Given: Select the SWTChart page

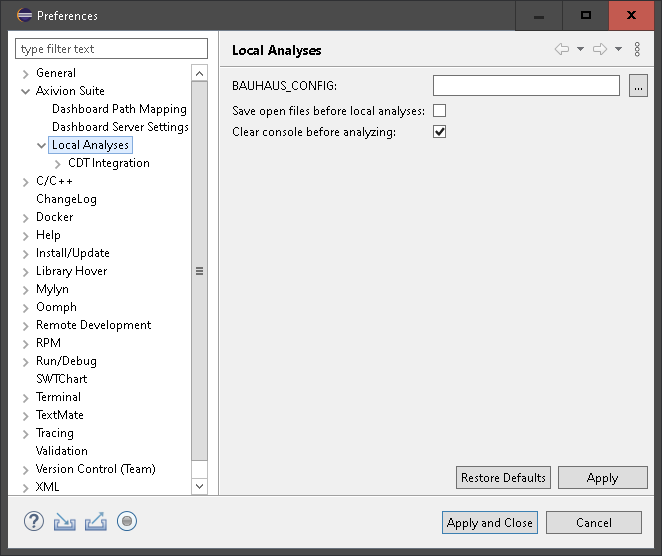Looking at the screenshot, I should (62, 379).
